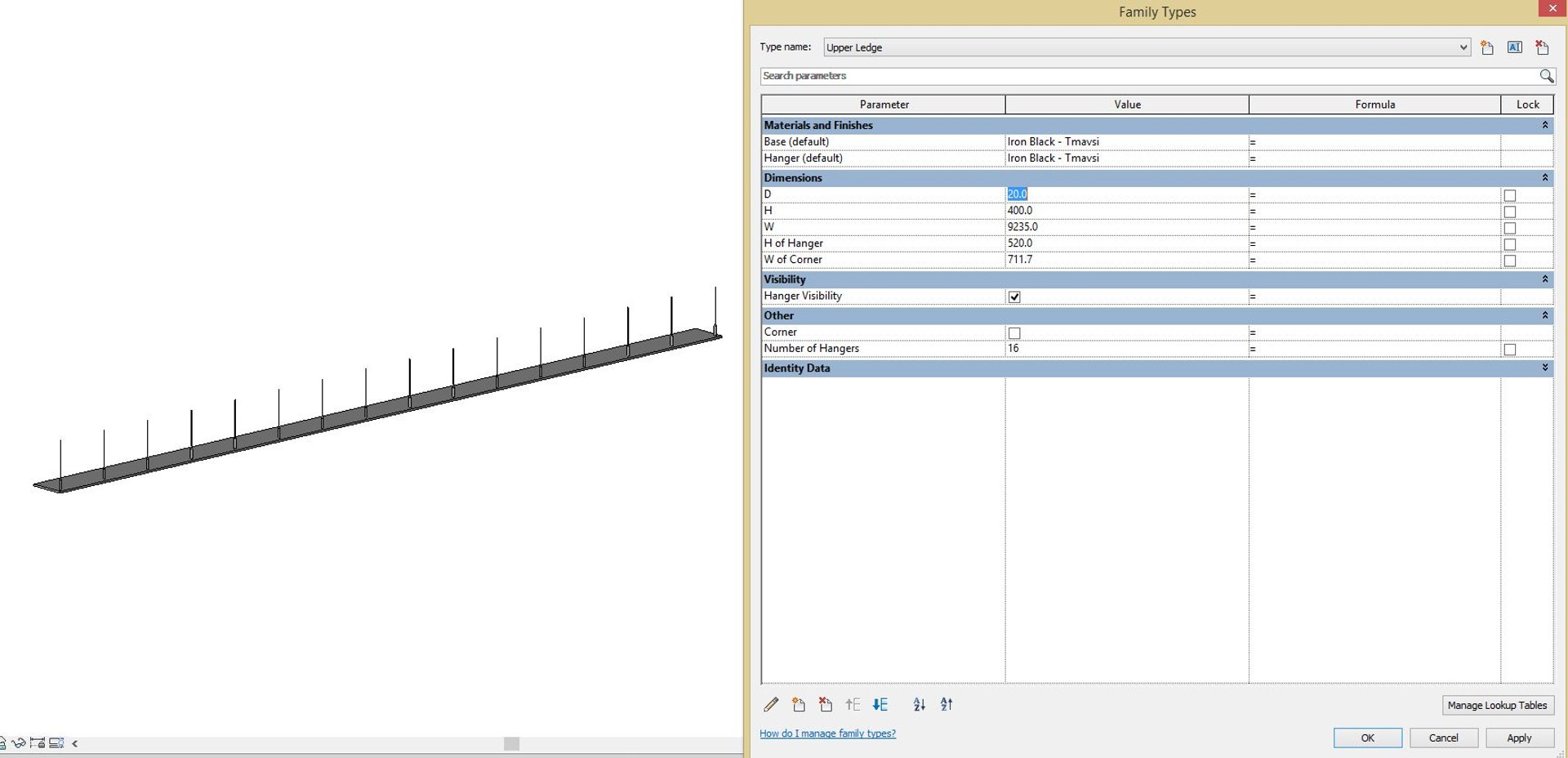Tick the Lock checkbox for W
This screenshot has height=758, width=1568.
point(1509,228)
